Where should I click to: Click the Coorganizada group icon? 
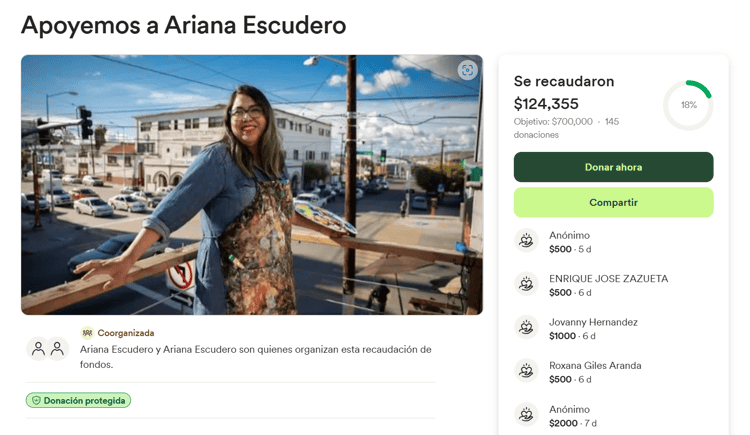coord(87,333)
